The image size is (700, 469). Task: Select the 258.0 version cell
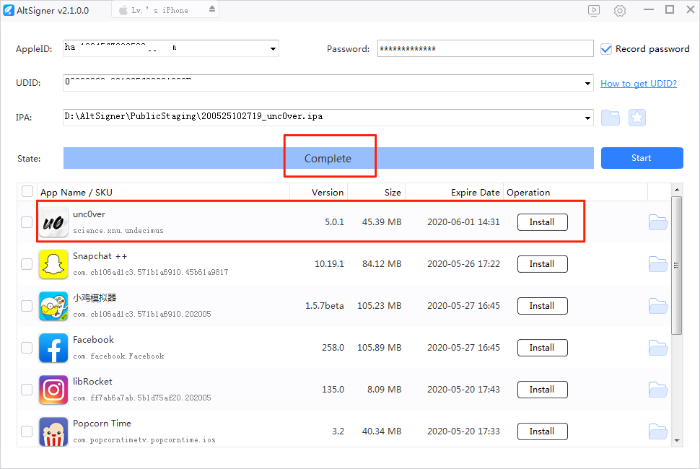pos(333,348)
